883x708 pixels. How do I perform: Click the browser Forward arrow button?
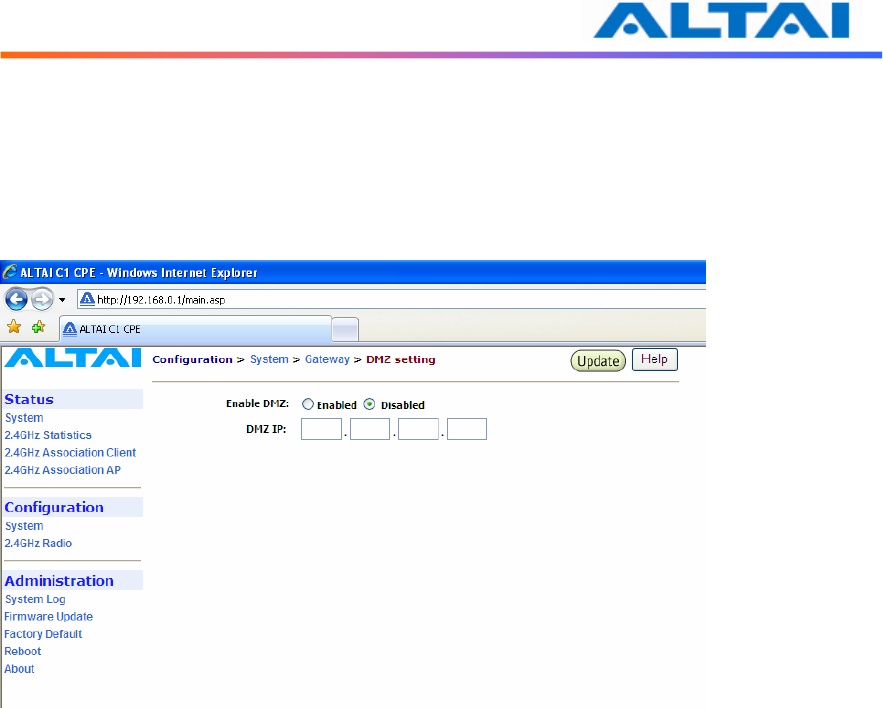point(42,299)
